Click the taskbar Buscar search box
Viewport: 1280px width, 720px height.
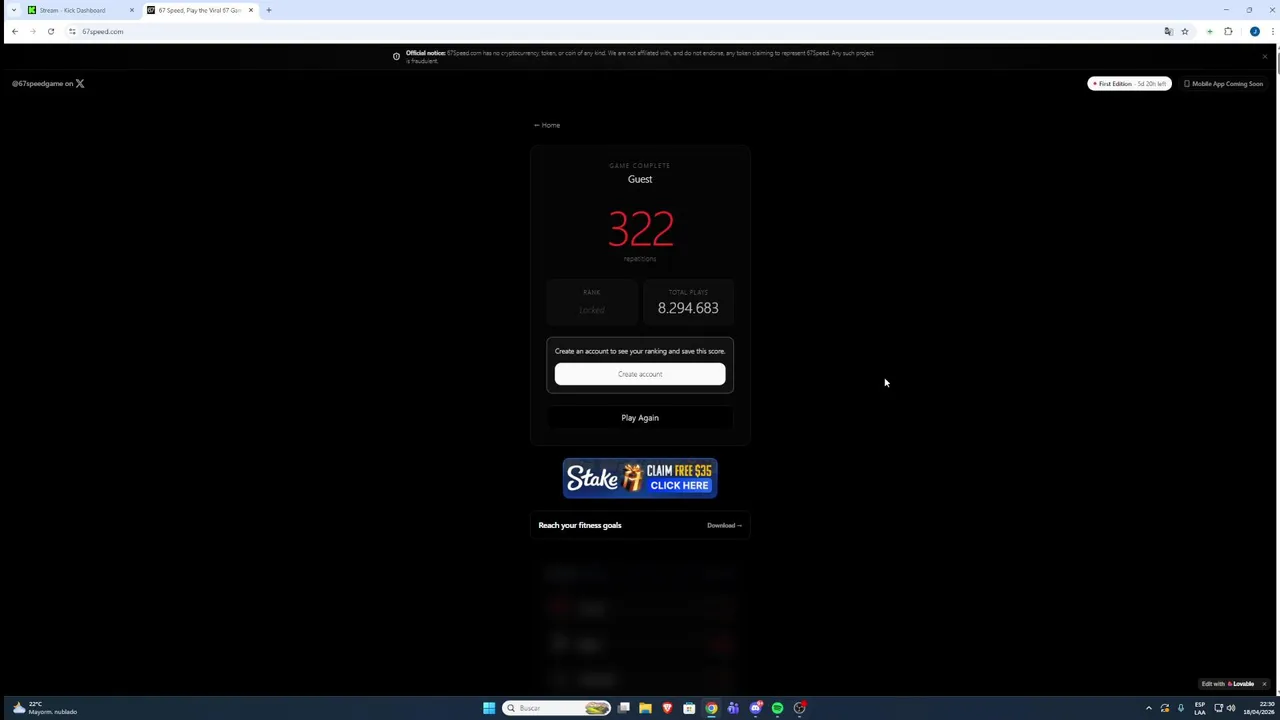[557, 708]
